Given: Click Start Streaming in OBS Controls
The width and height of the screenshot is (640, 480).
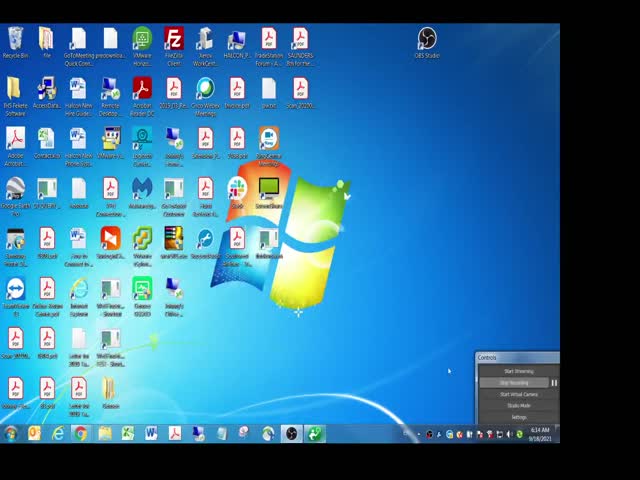Looking at the screenshot, I should coord(518,371).
